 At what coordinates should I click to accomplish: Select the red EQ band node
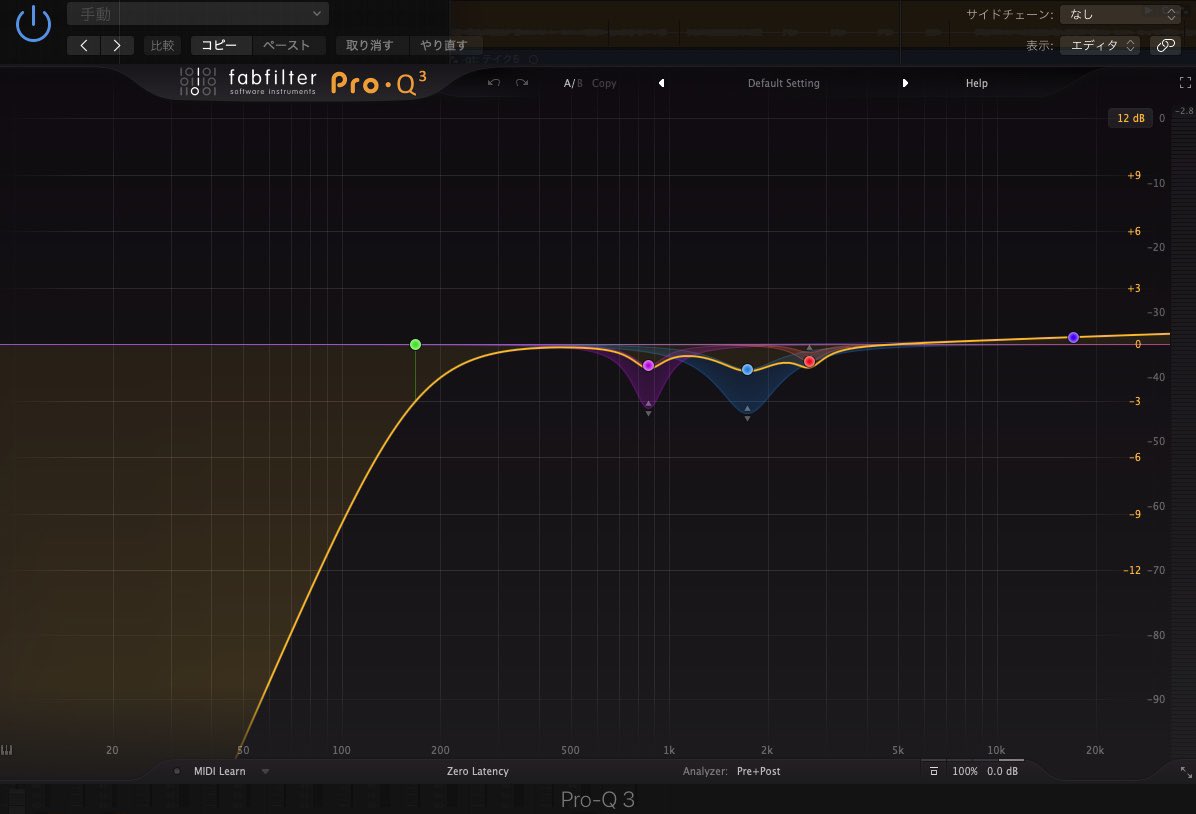pos(809,362)
